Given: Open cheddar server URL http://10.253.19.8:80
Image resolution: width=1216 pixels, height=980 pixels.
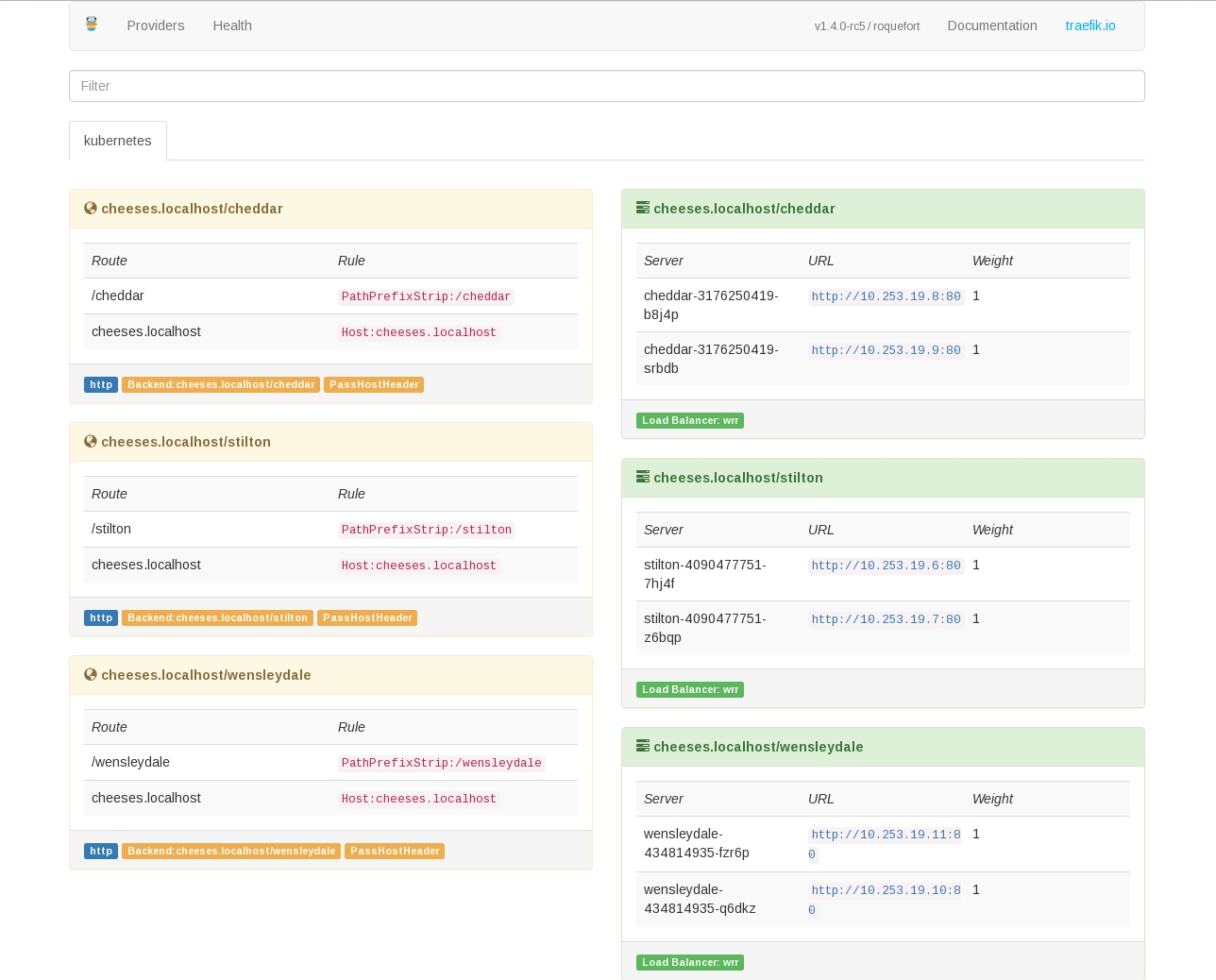Looking at the screenshot, I should tap(886, 296).
